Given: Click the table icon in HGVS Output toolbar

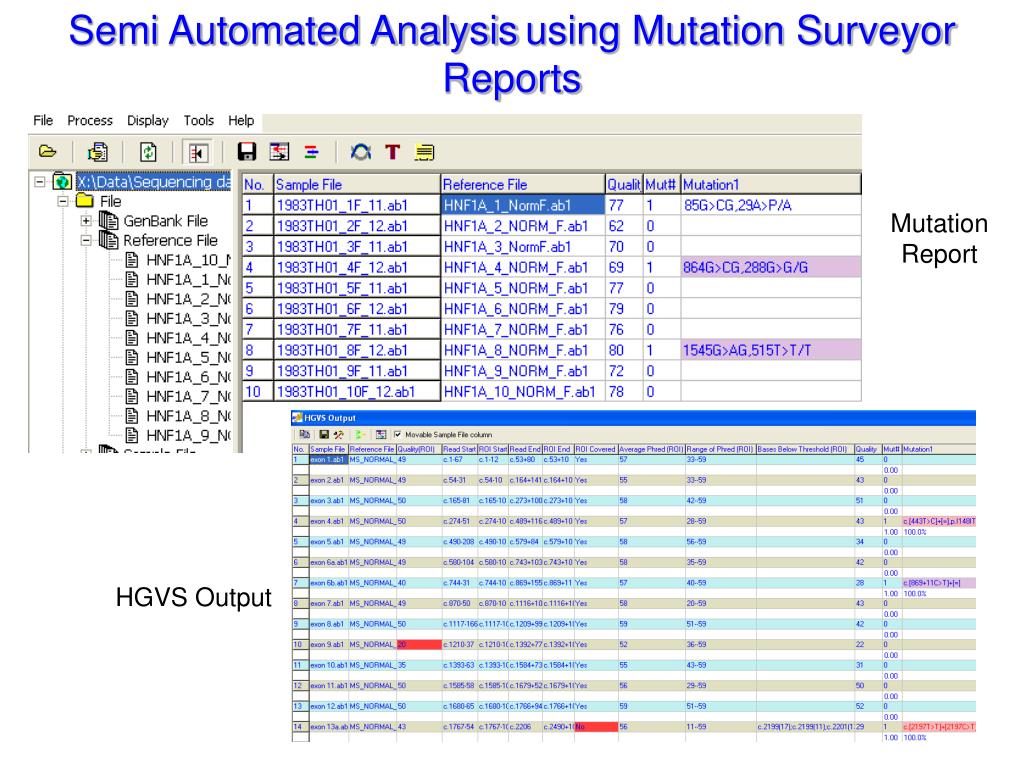Looking at the screenshot, I should coord(381,434).
